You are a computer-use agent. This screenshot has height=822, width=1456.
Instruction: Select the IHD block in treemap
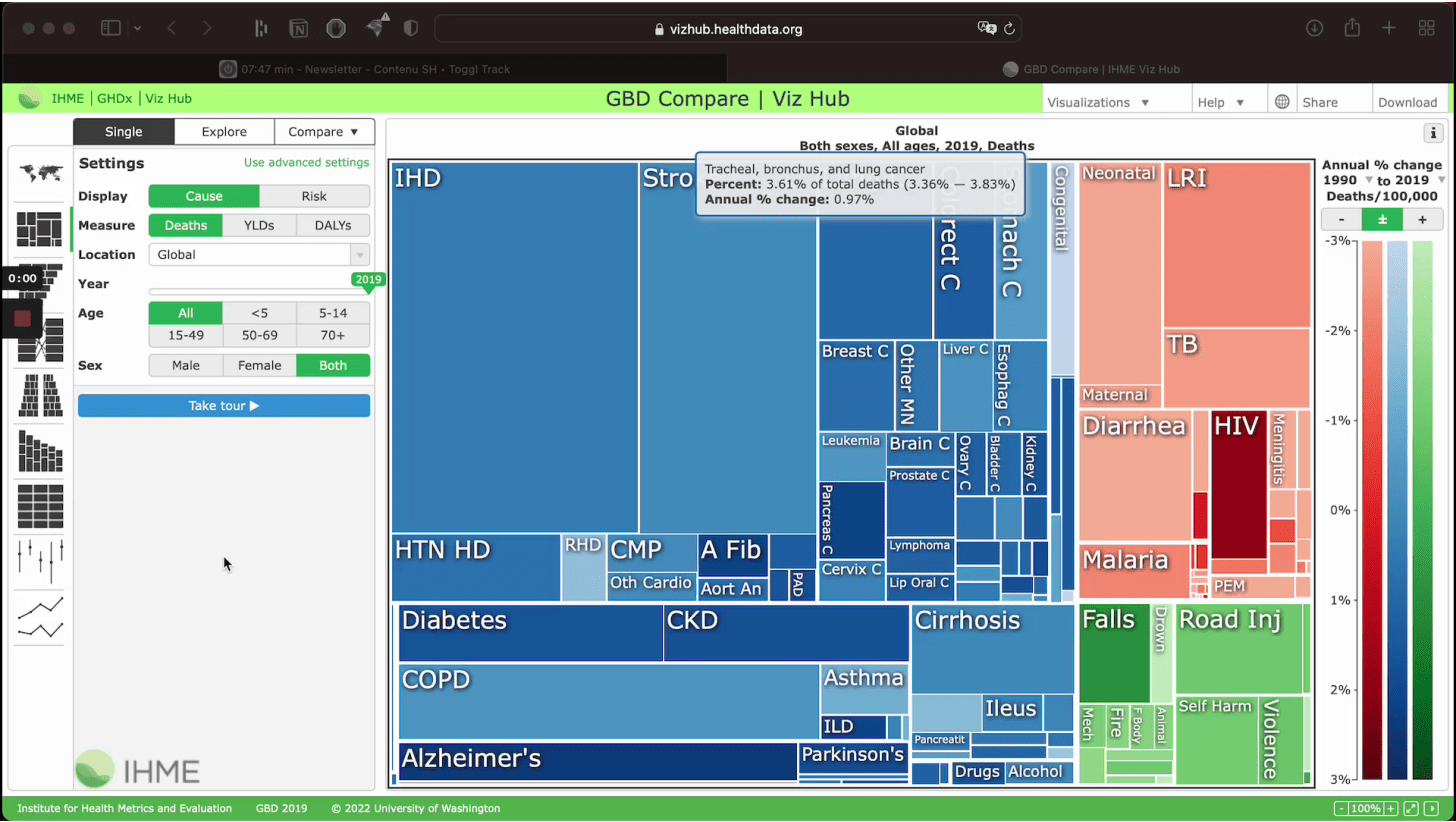click(x=515, y=347)
